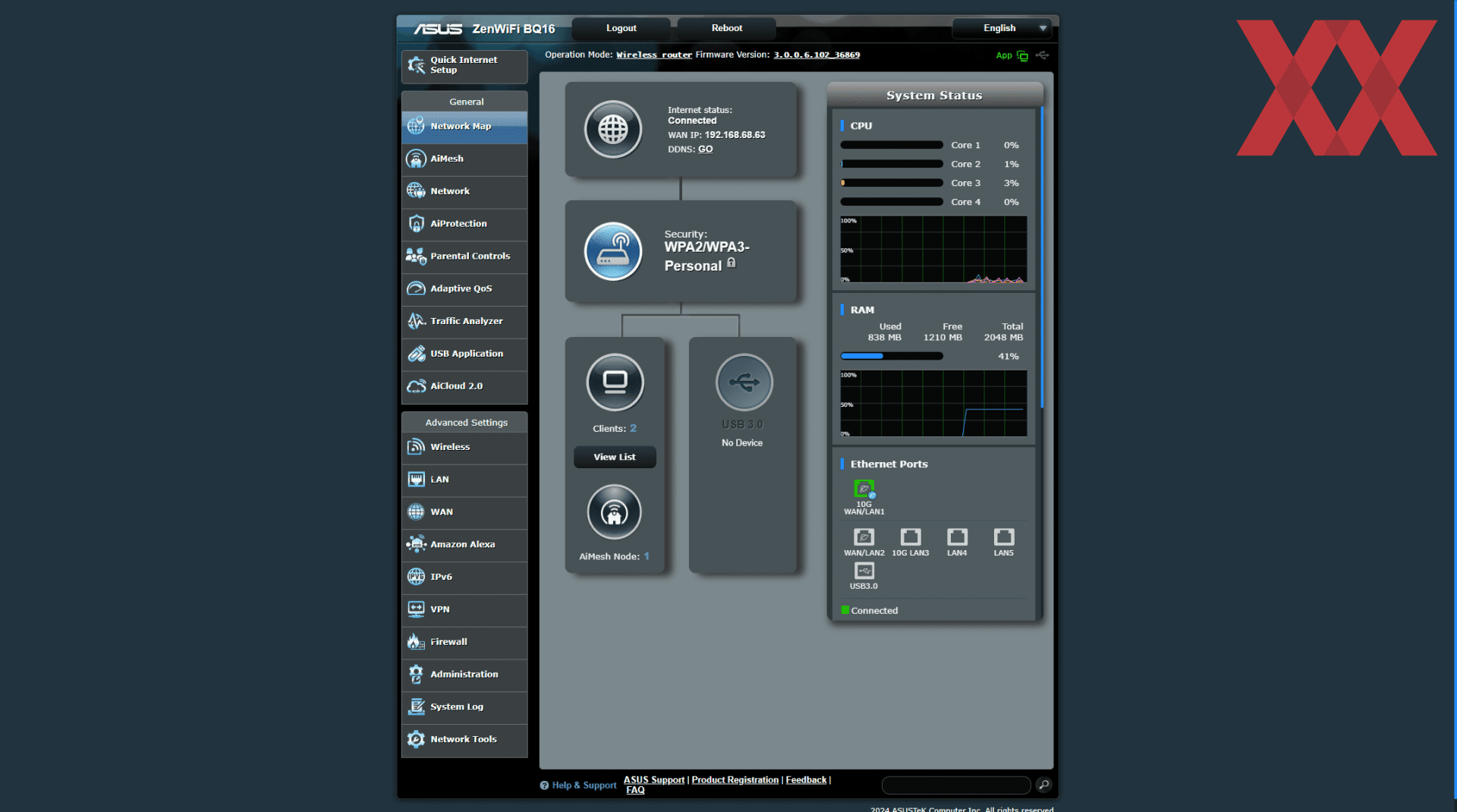Click the Clients count number 2
The width and height of the screenshot is (1457, 812).
633,429
